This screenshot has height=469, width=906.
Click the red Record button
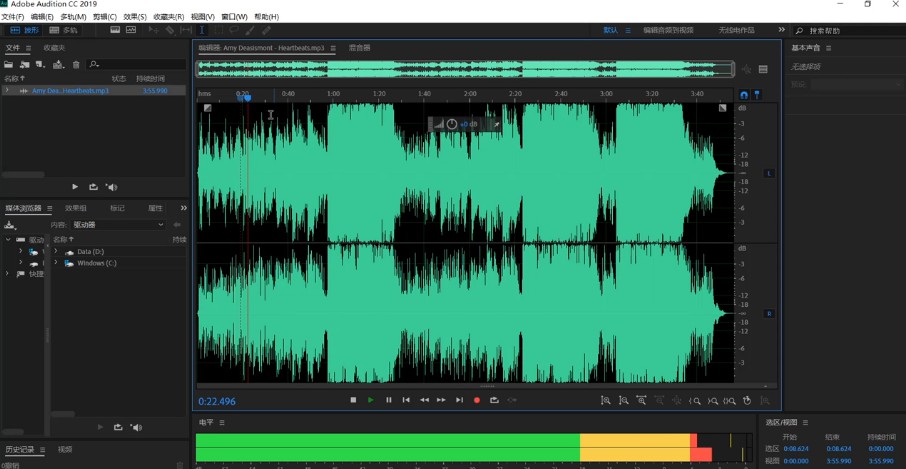click(x=476, y=400)
